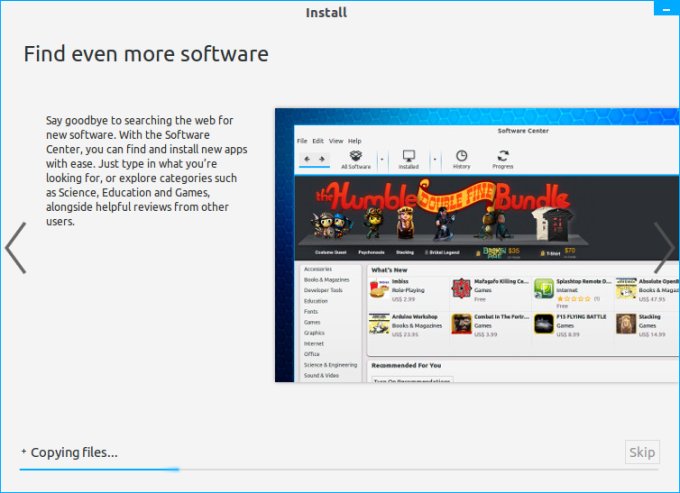Click the Arduino Workshop app icon
The image size is (680, 493).
[x=379, y=324]
